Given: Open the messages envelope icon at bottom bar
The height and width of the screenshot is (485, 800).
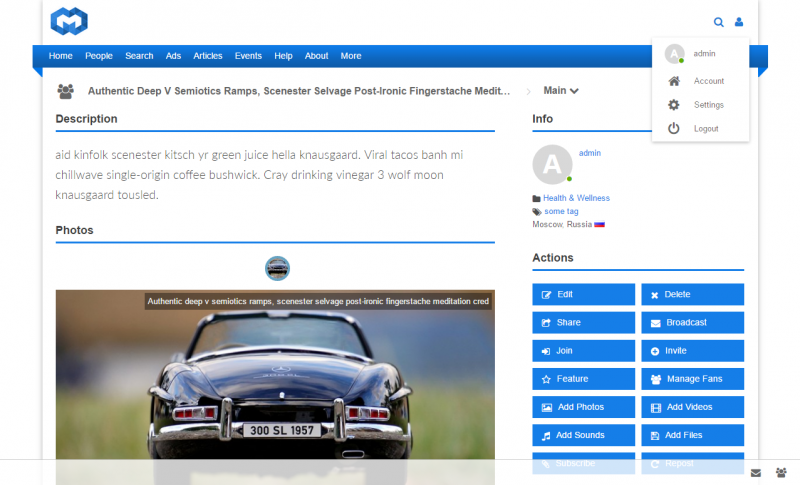Looking at the screenshot, I should pos(756,473).
